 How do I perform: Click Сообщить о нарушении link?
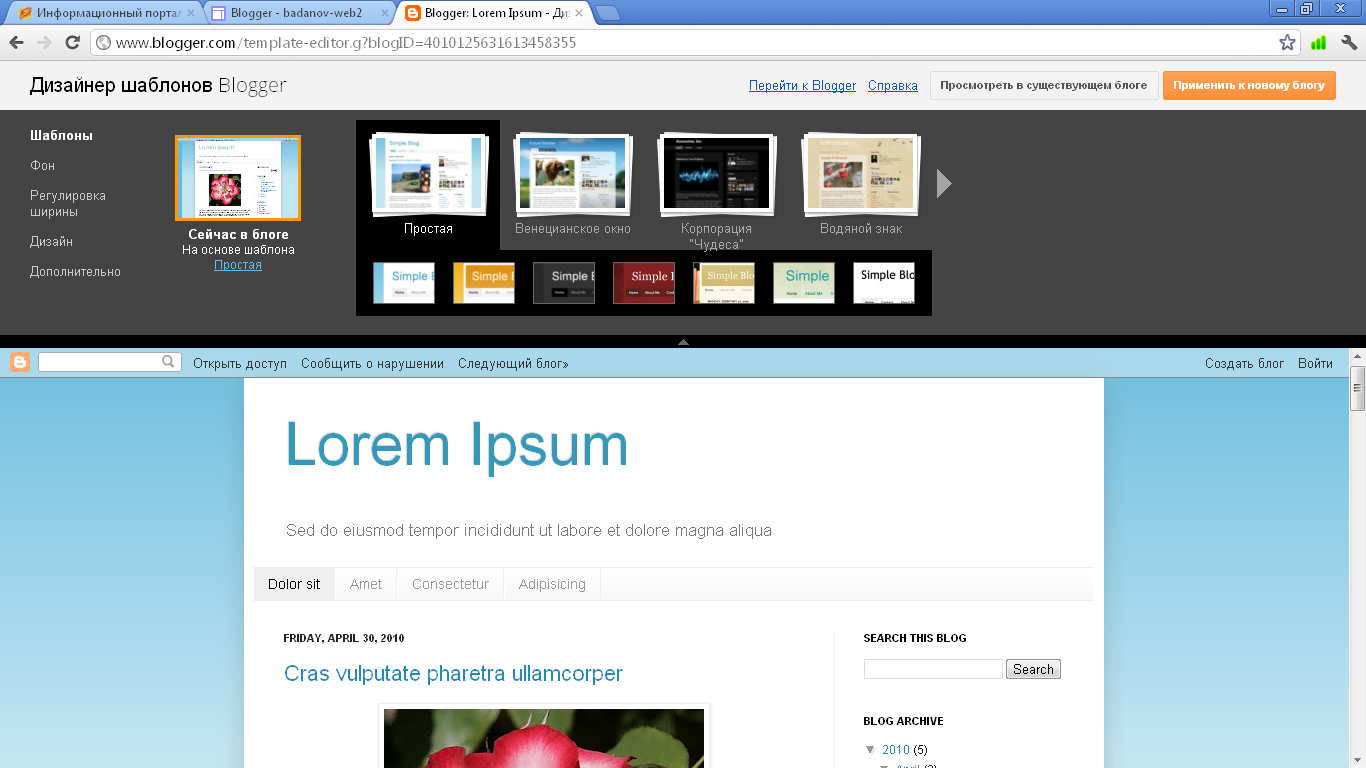372,363
